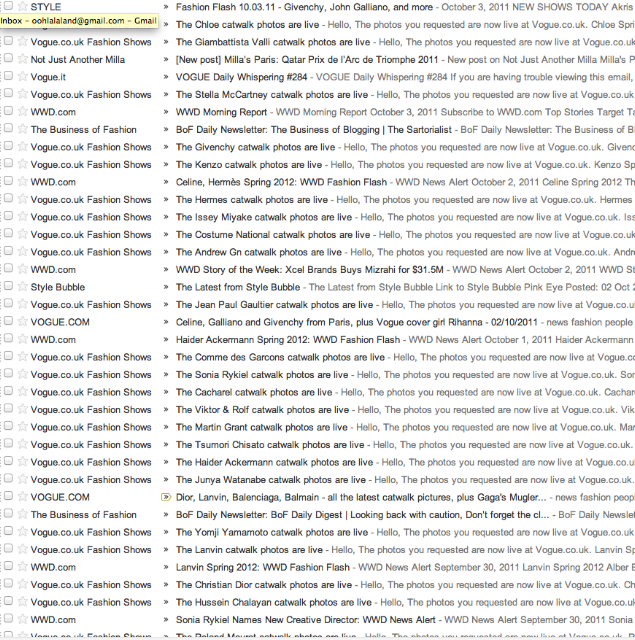The image size is (635, 640).
Task: Open 'WWD Story of the Week' Xcel Brands subject
Action: pos(310,270)
